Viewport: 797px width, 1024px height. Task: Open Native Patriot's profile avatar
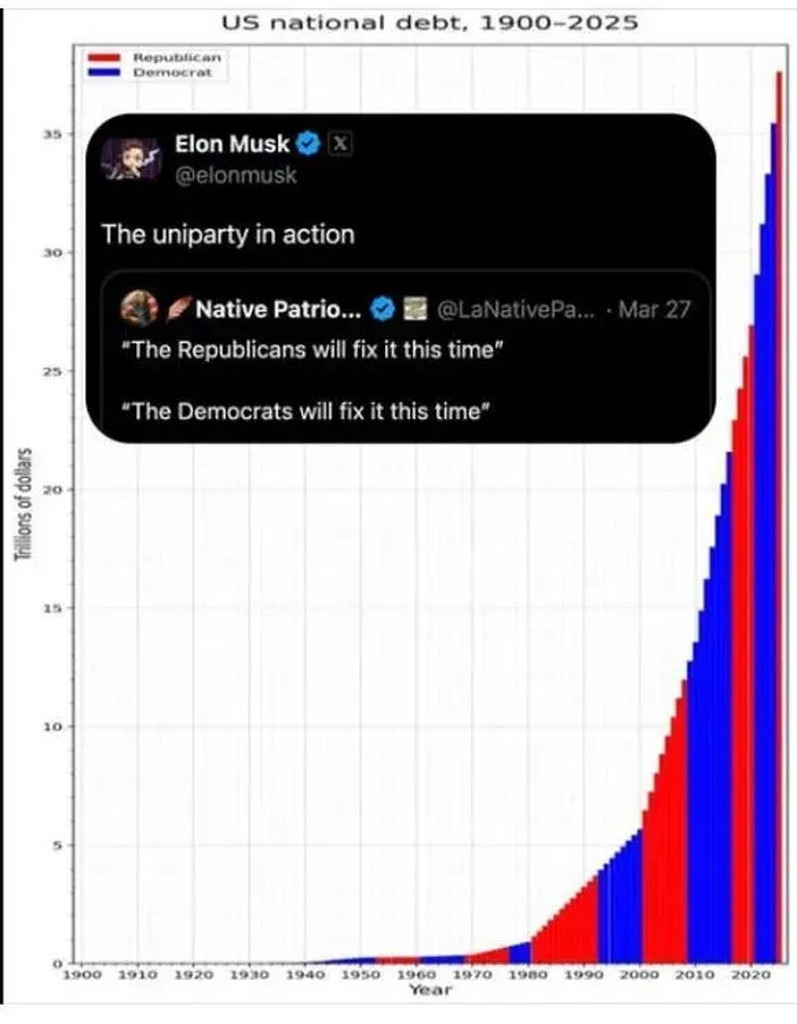coord(136,309)
